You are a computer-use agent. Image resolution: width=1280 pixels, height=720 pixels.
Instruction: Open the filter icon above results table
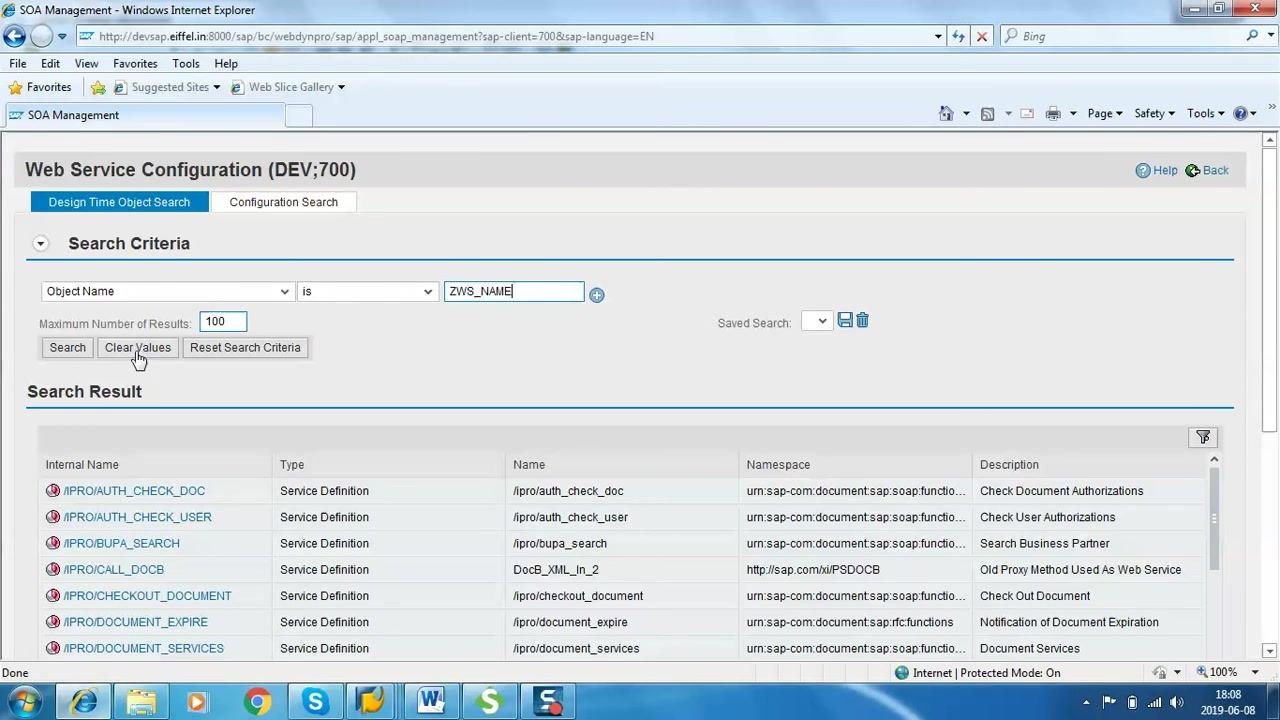(x=1203, y=437)
